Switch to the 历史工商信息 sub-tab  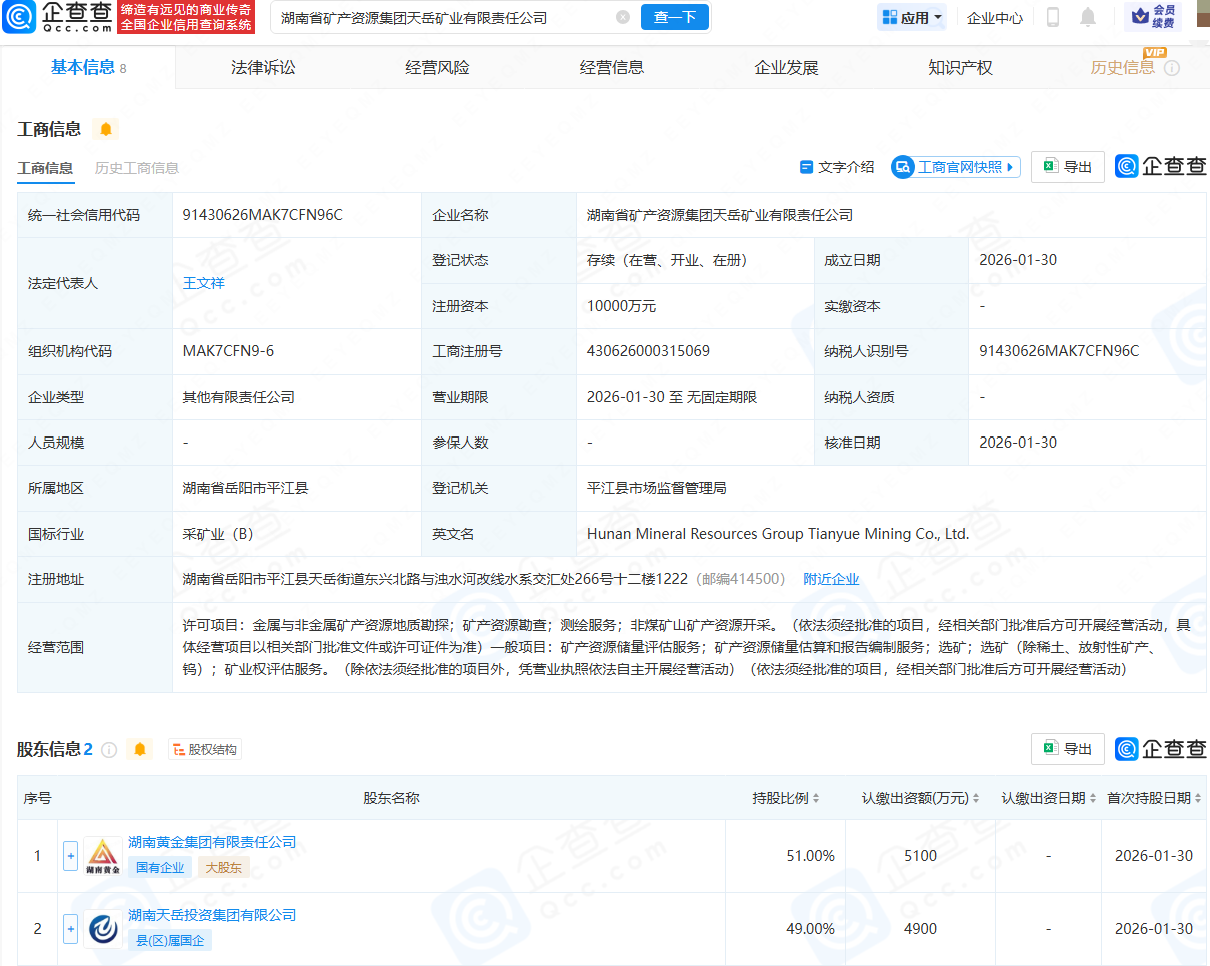[x=137, y=168]
